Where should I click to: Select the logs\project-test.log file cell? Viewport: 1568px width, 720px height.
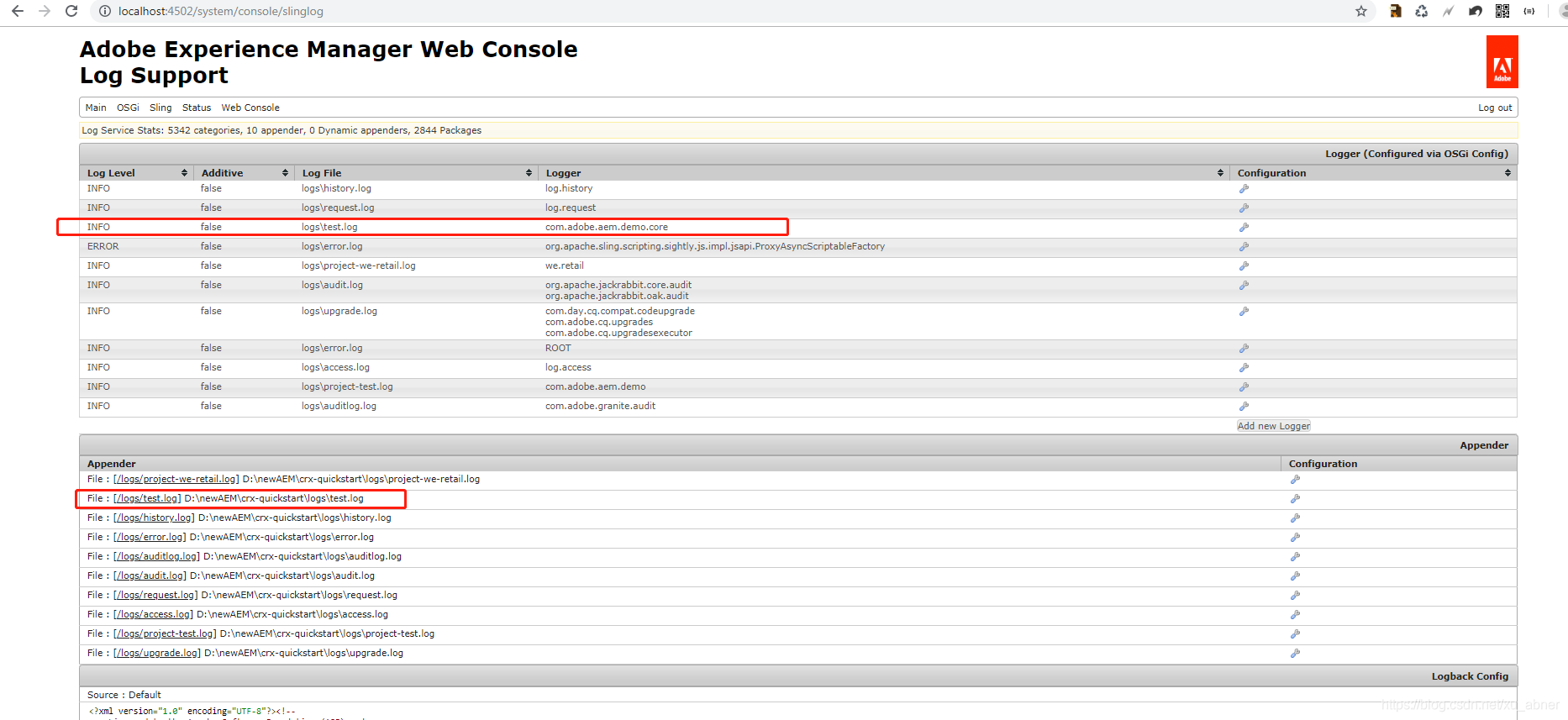(x=347, y=387)
